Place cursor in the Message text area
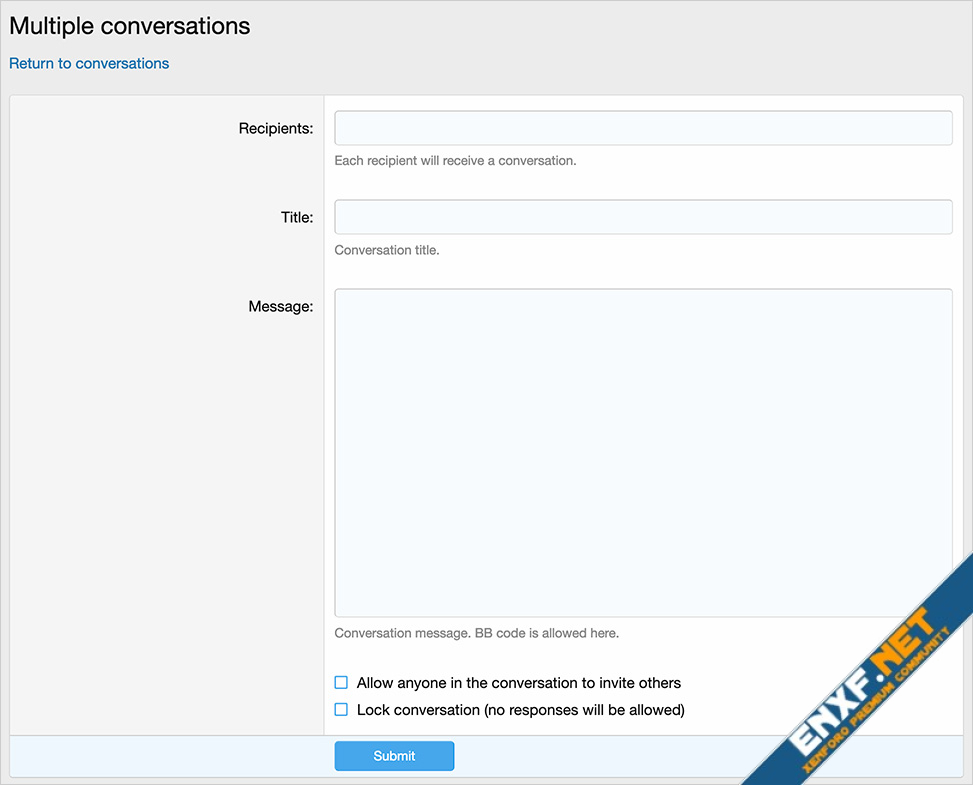Image resolution: width=973 pixels, height=785 pixels. [642, 452]
